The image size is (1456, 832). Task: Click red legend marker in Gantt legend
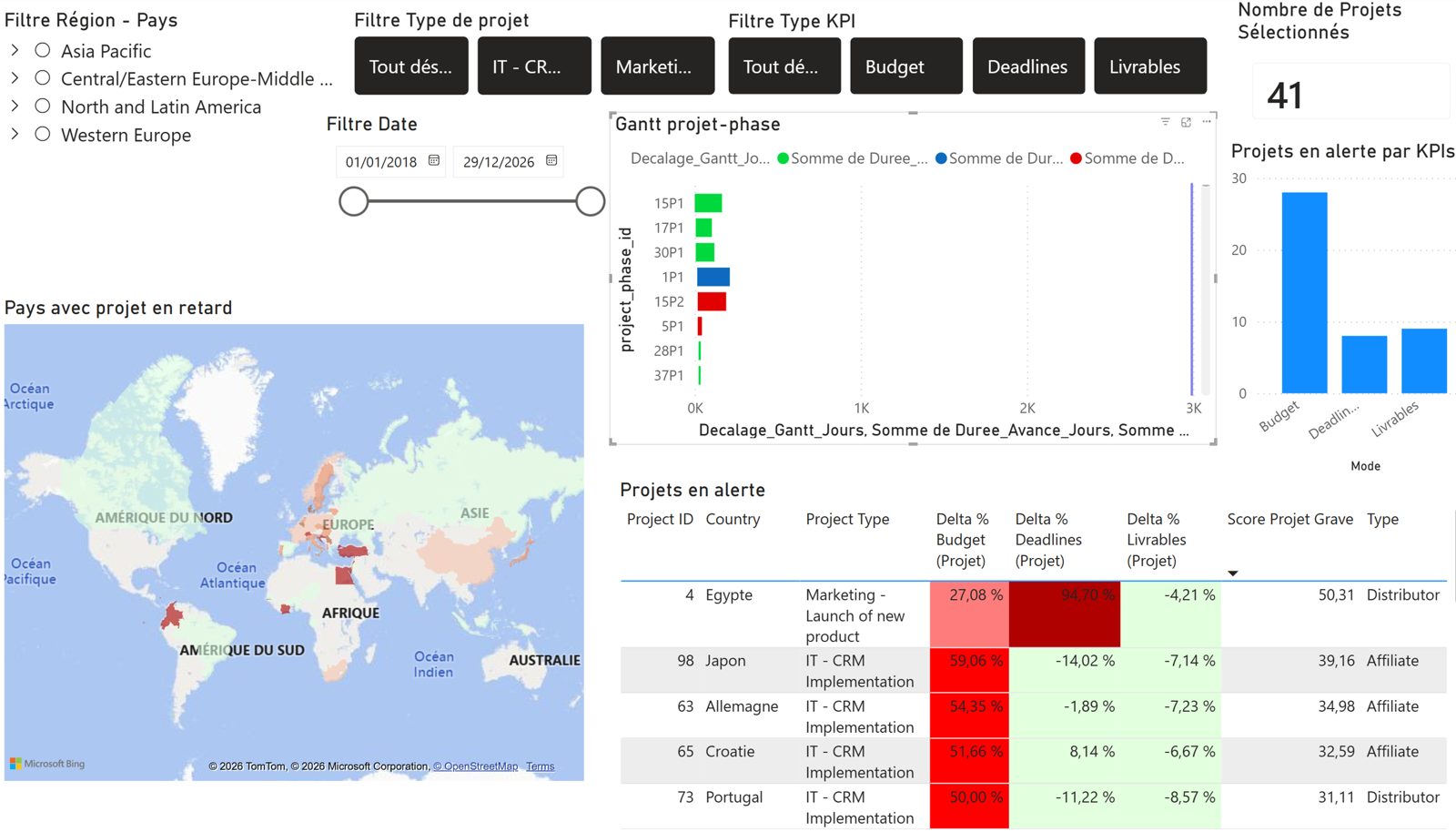(x=1077, y=158)
